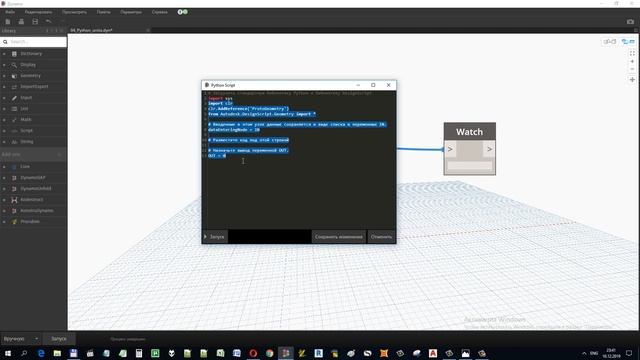The image size is (640, 360).
Task: Click the ImportExport library category icon
Action: (x=14, y=87)
